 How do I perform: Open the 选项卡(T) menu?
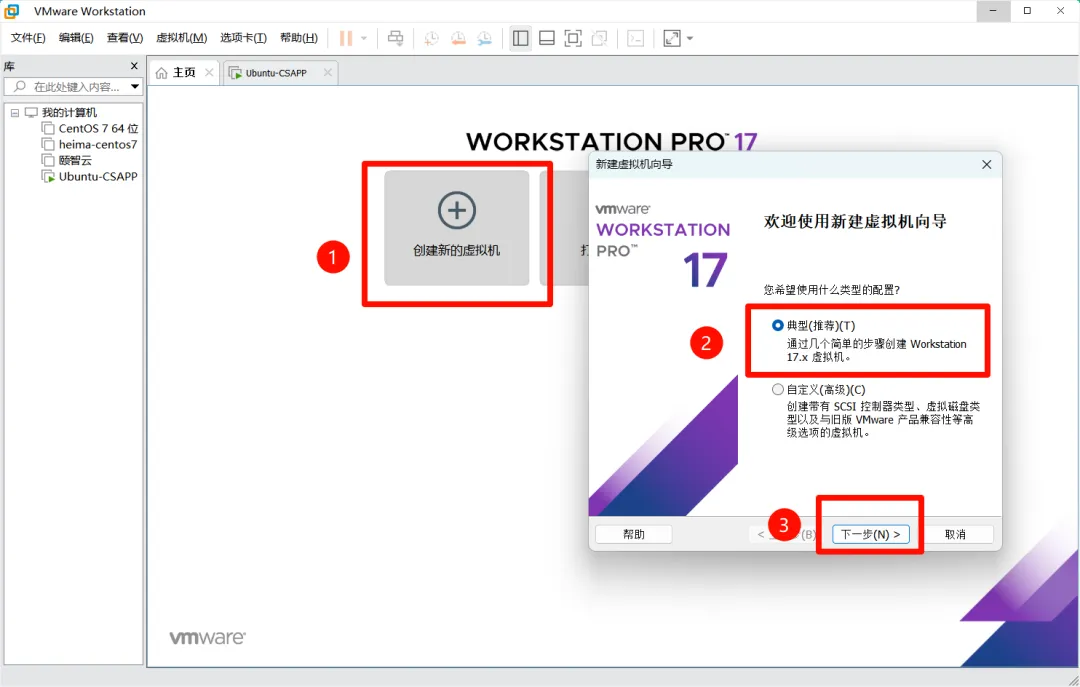coord(243,38)
